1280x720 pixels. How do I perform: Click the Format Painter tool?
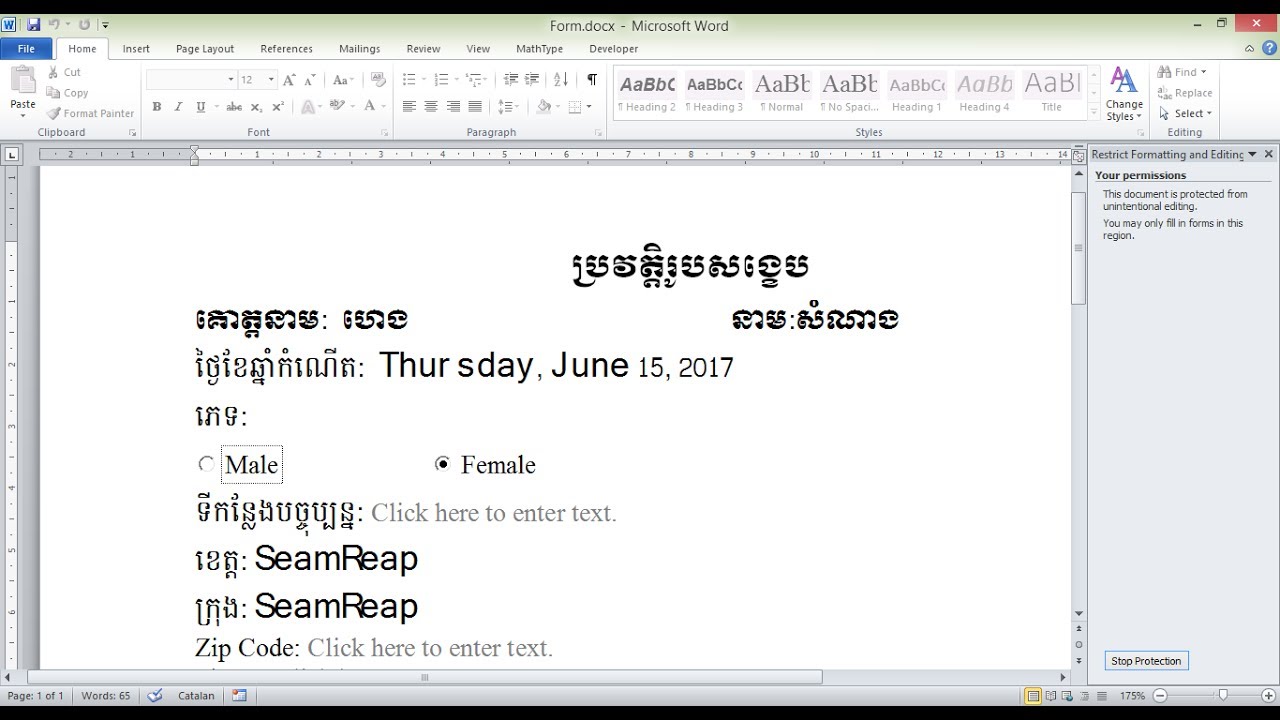(x=90, y=114)
